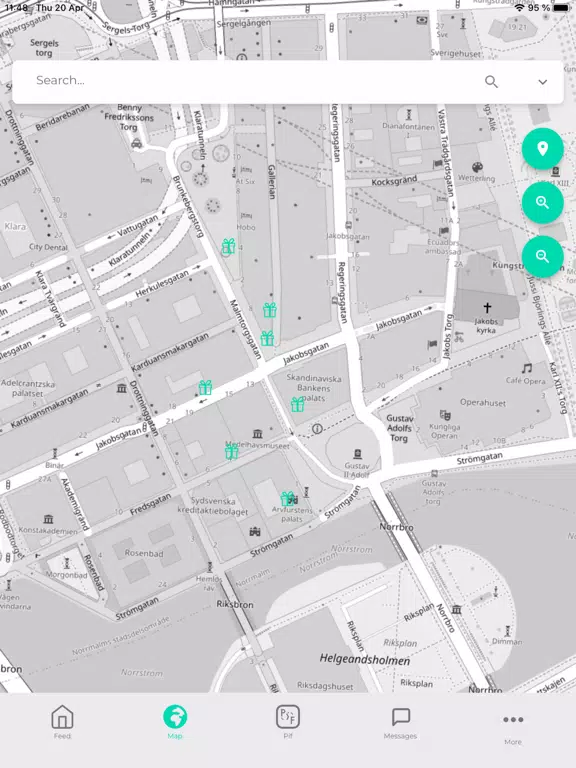This screenshot has height=768, width=576.
Task: Tap the Helgeandsholmen label
Action: 365,660
